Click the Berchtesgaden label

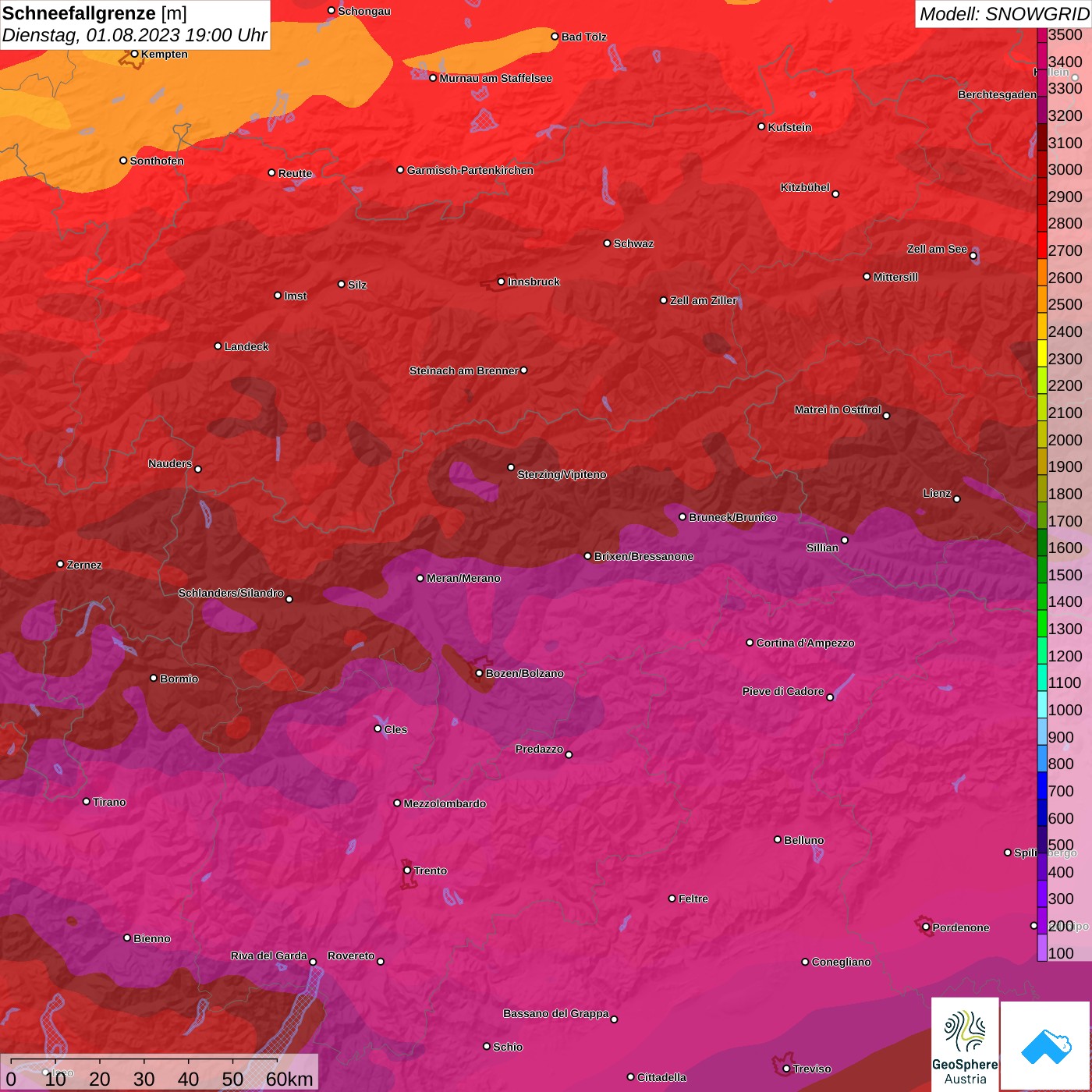997,94
